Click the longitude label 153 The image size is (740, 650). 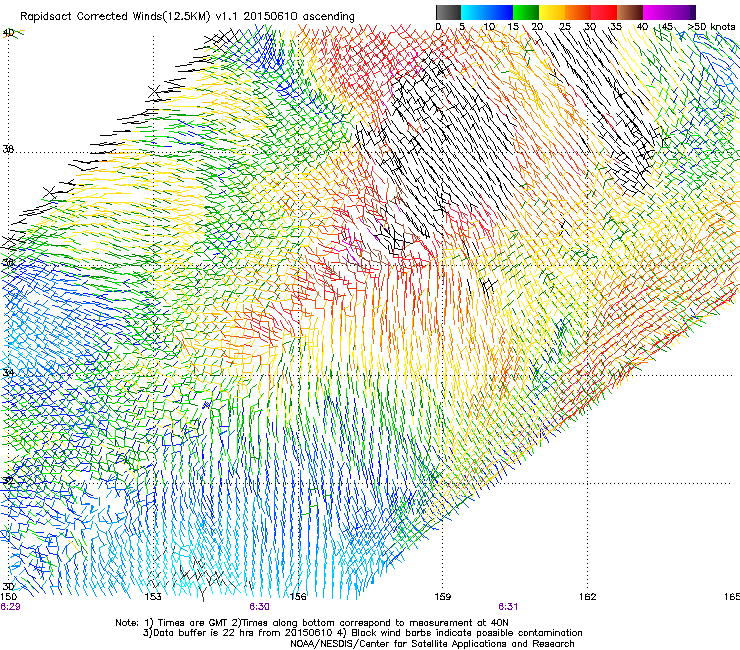pyautogui.click(x=153, y=597)
